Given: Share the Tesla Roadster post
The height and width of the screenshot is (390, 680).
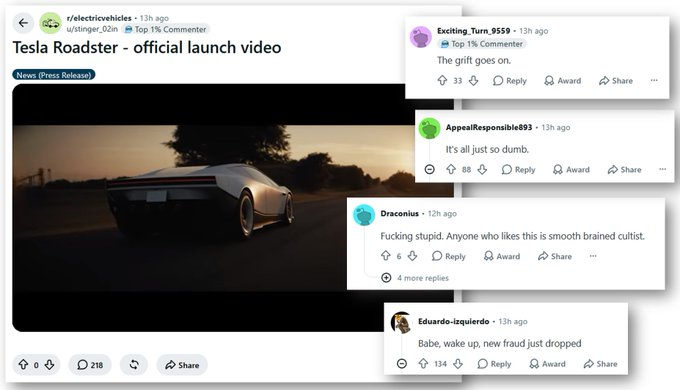Looking at the screenshot, I should coord(182,365).
